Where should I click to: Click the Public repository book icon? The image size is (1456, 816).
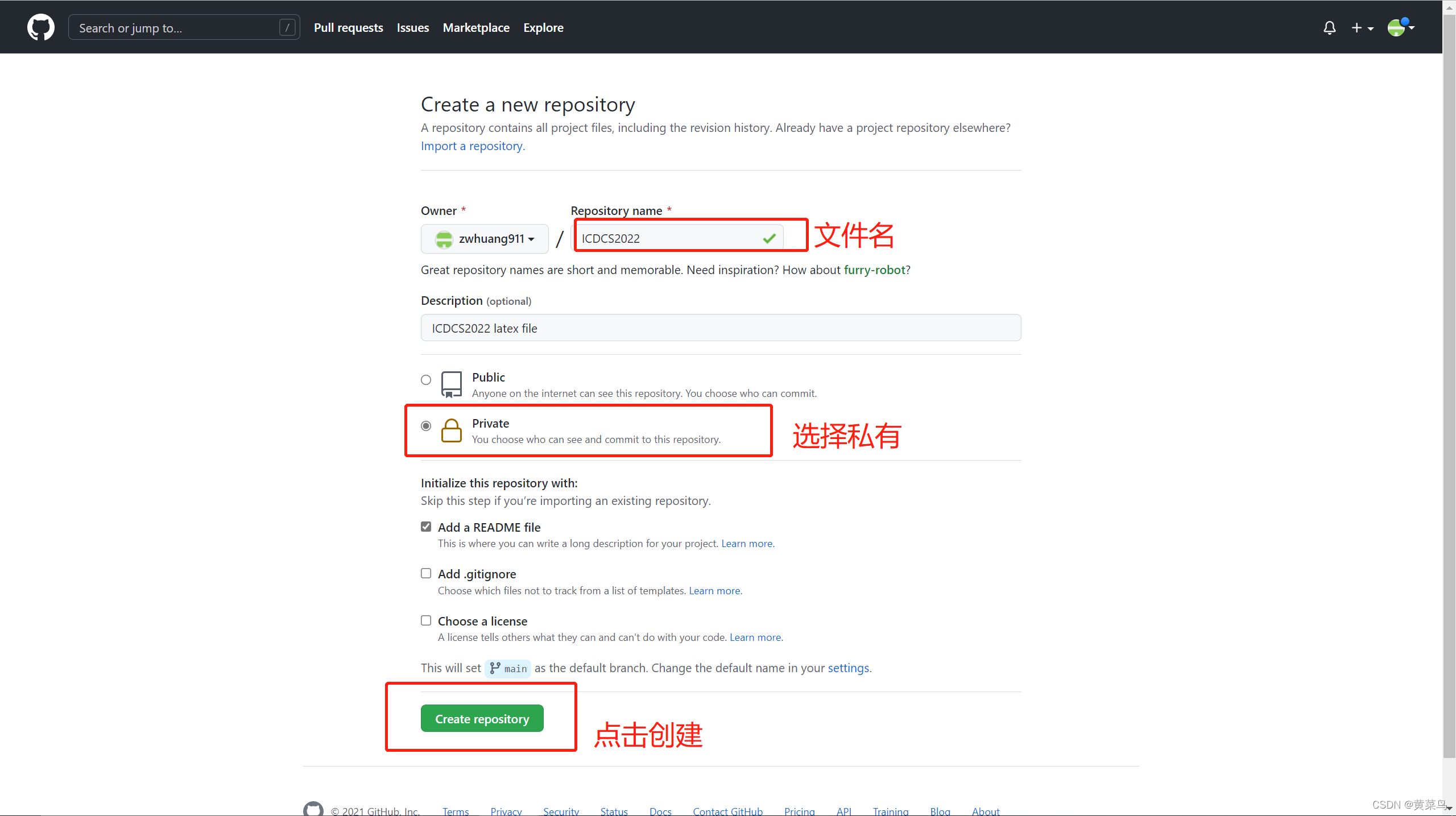(x=452, y=385)
